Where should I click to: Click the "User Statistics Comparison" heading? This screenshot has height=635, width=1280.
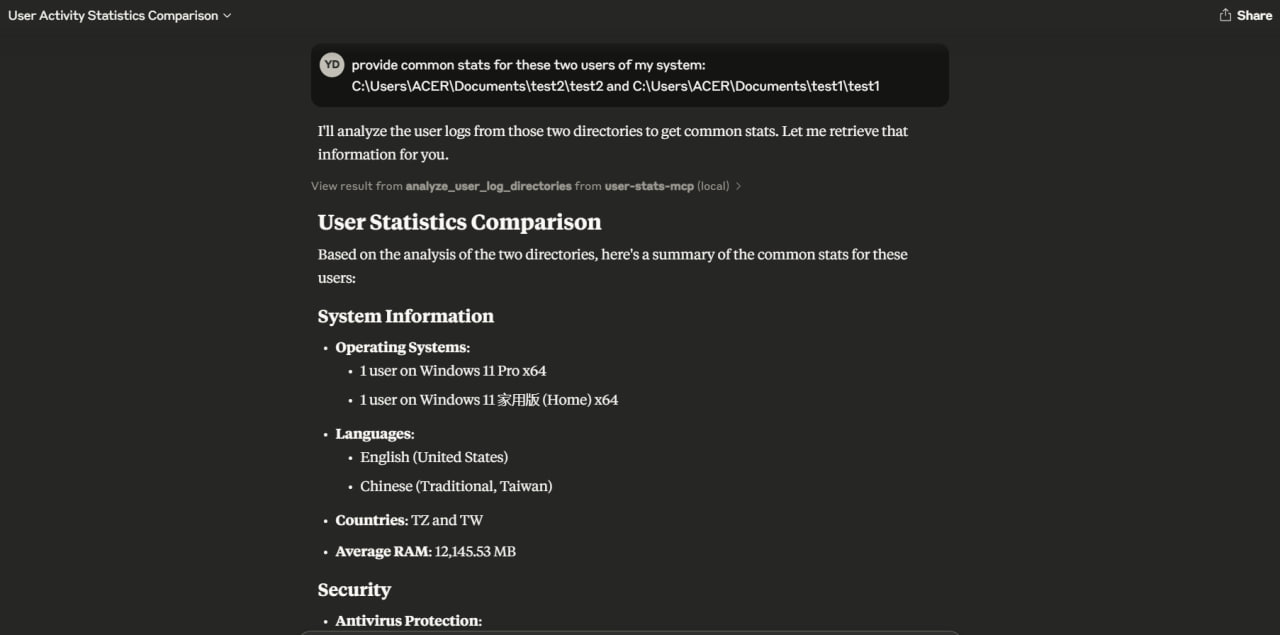(459, 222)
